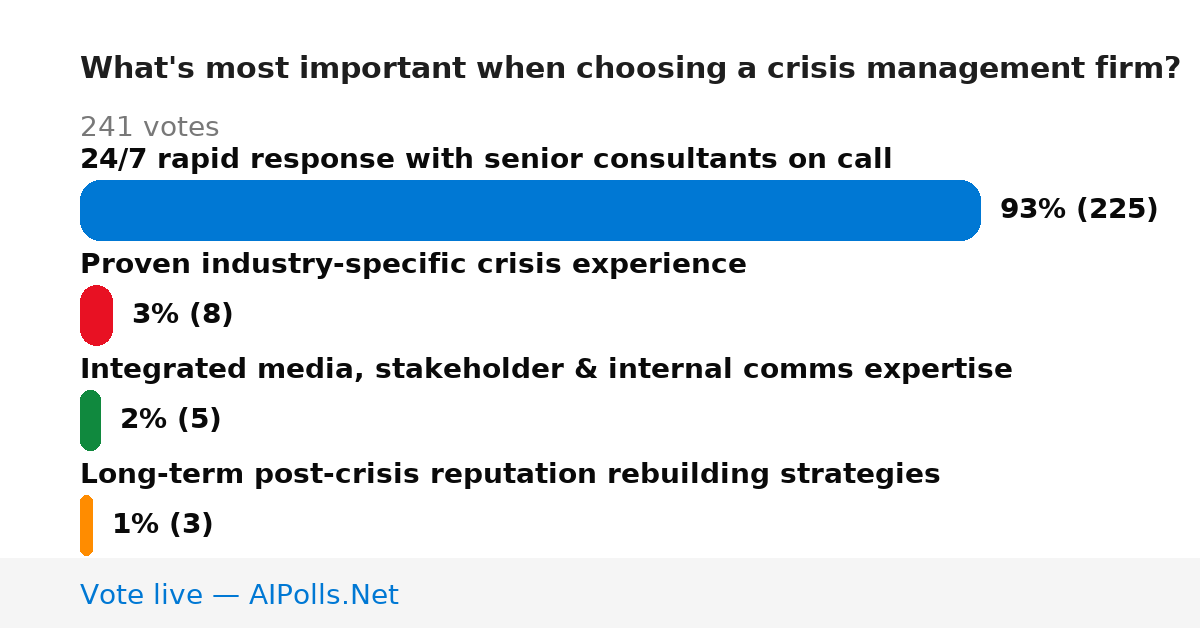
Task: Click the 2% (5) result label
Action: [x=170, y=420]
